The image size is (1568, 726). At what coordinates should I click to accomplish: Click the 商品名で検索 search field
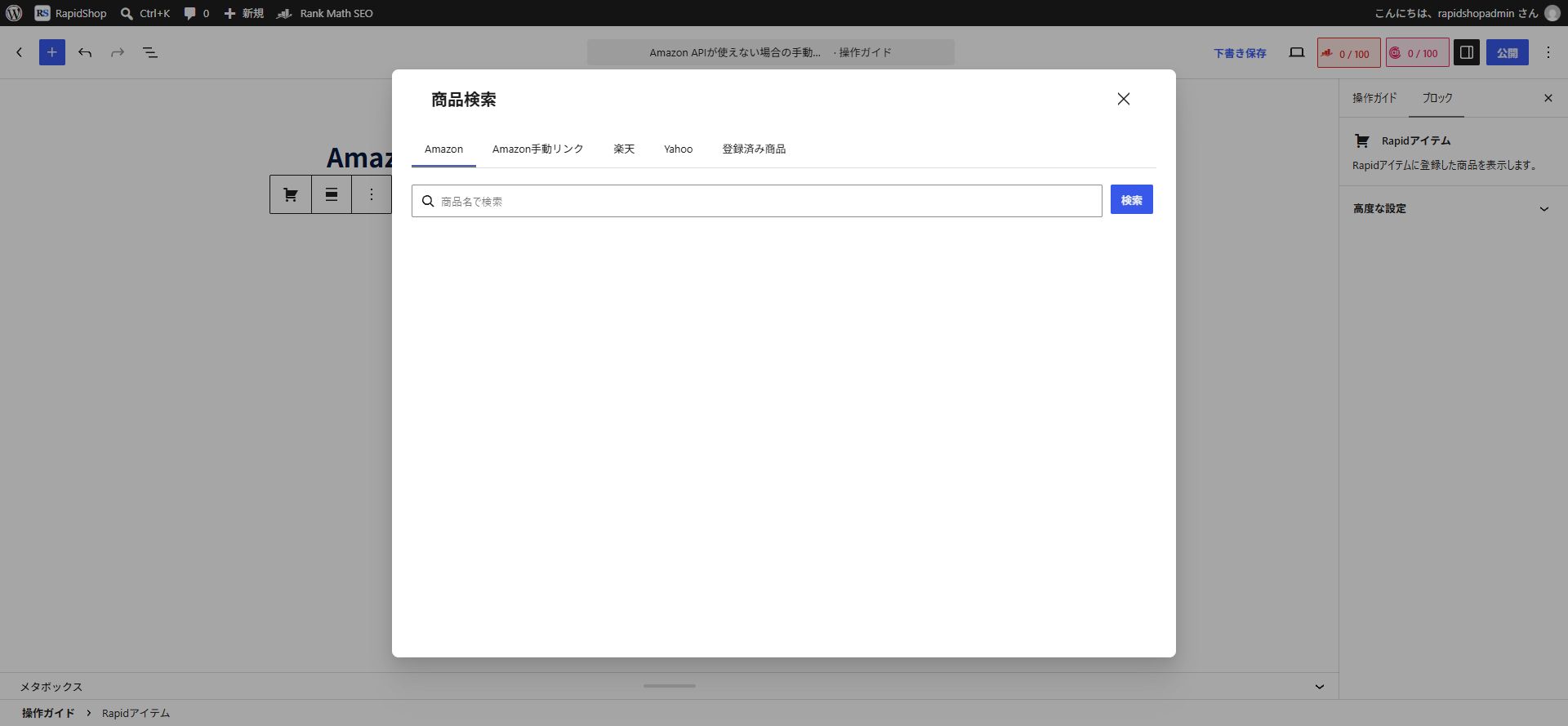(757, 201)
